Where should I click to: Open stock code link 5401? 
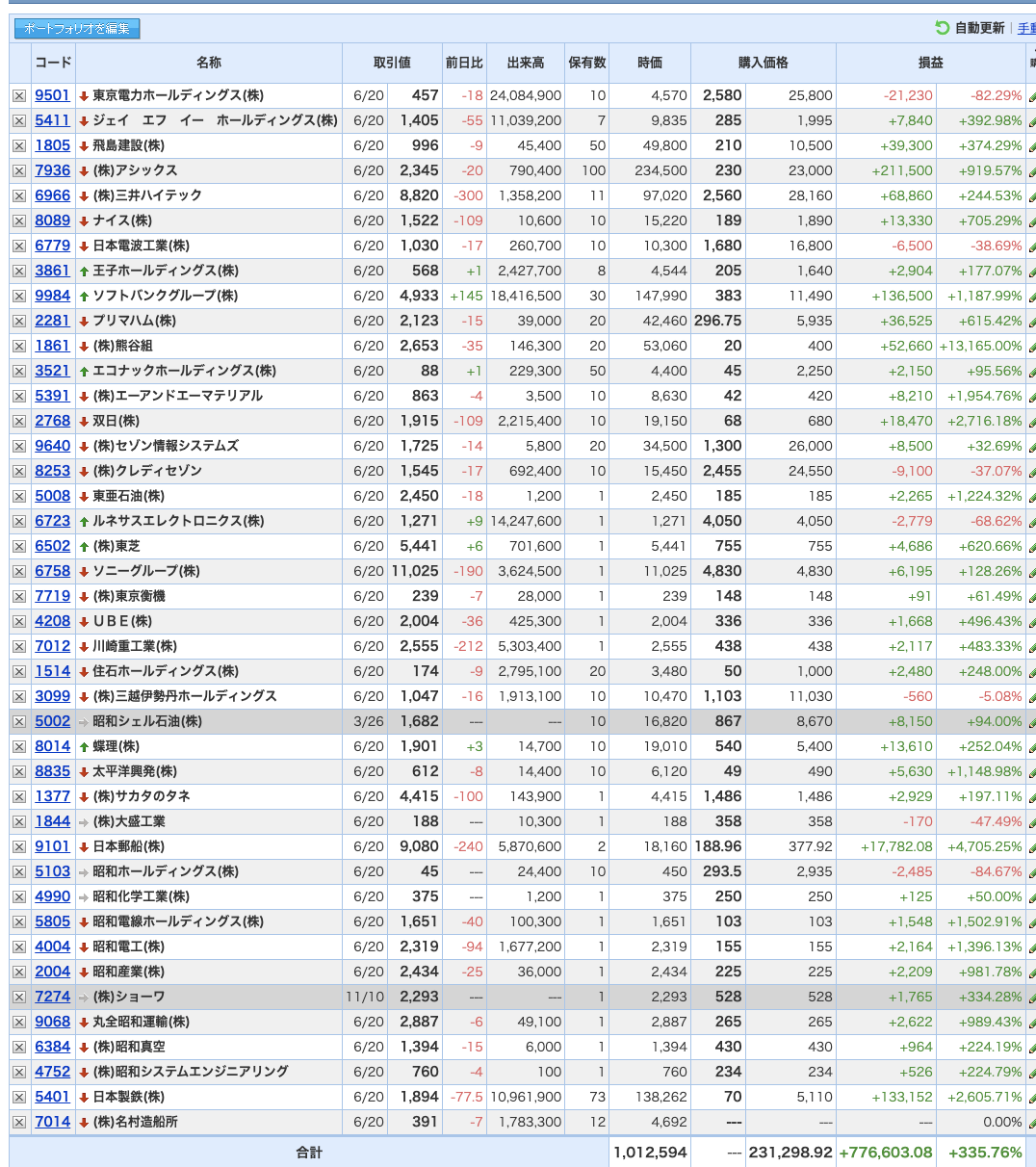pos(53,1097)
